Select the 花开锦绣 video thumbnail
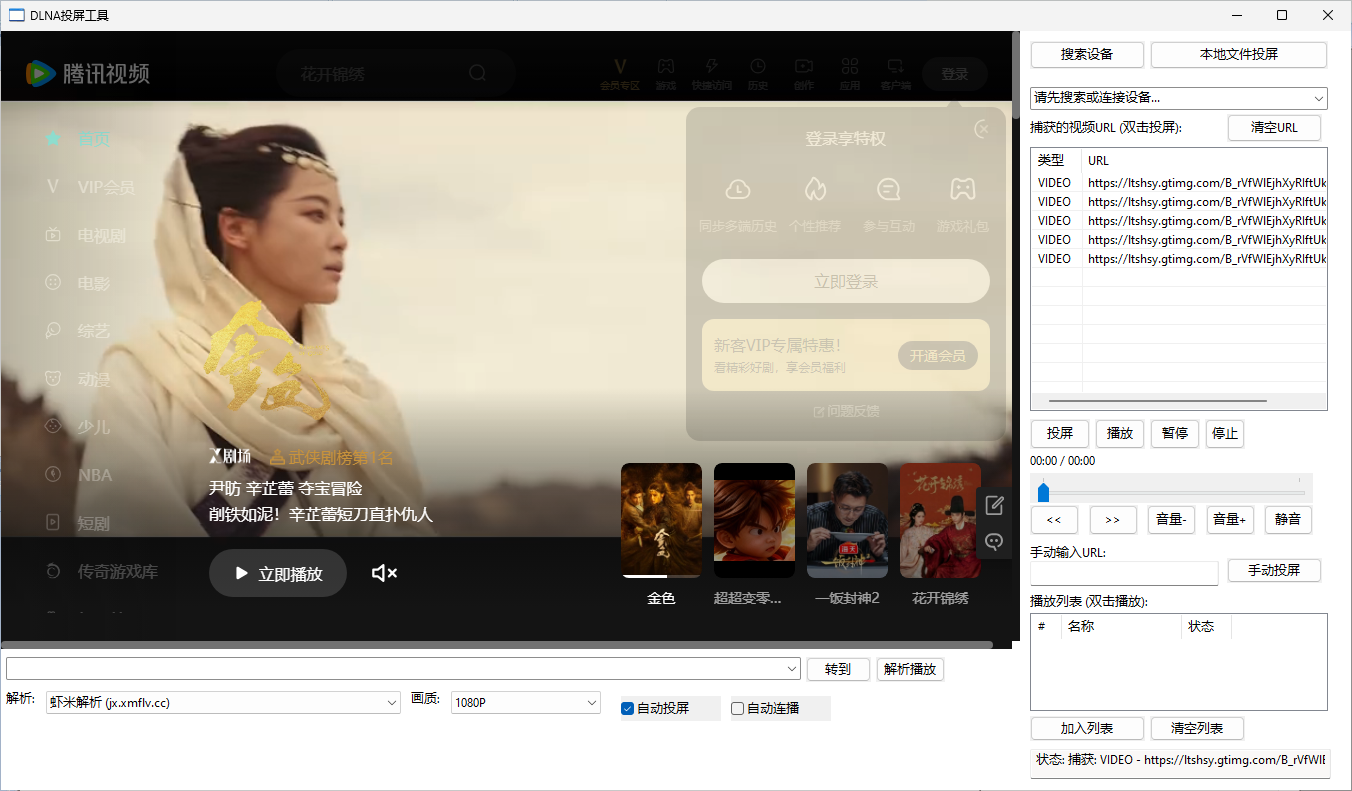Image resolution: width=1352 pixels, height=791 pixels. (940, 520)
